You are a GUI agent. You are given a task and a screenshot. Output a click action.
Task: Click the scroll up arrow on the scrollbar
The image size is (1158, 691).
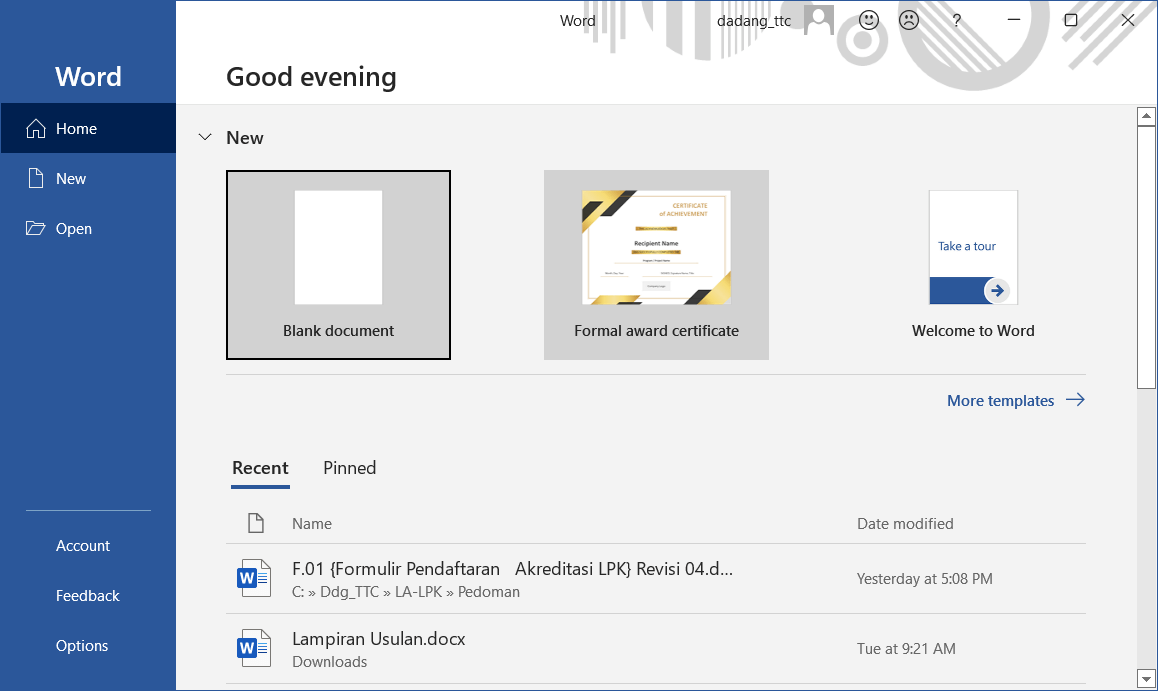[1146, 117]
